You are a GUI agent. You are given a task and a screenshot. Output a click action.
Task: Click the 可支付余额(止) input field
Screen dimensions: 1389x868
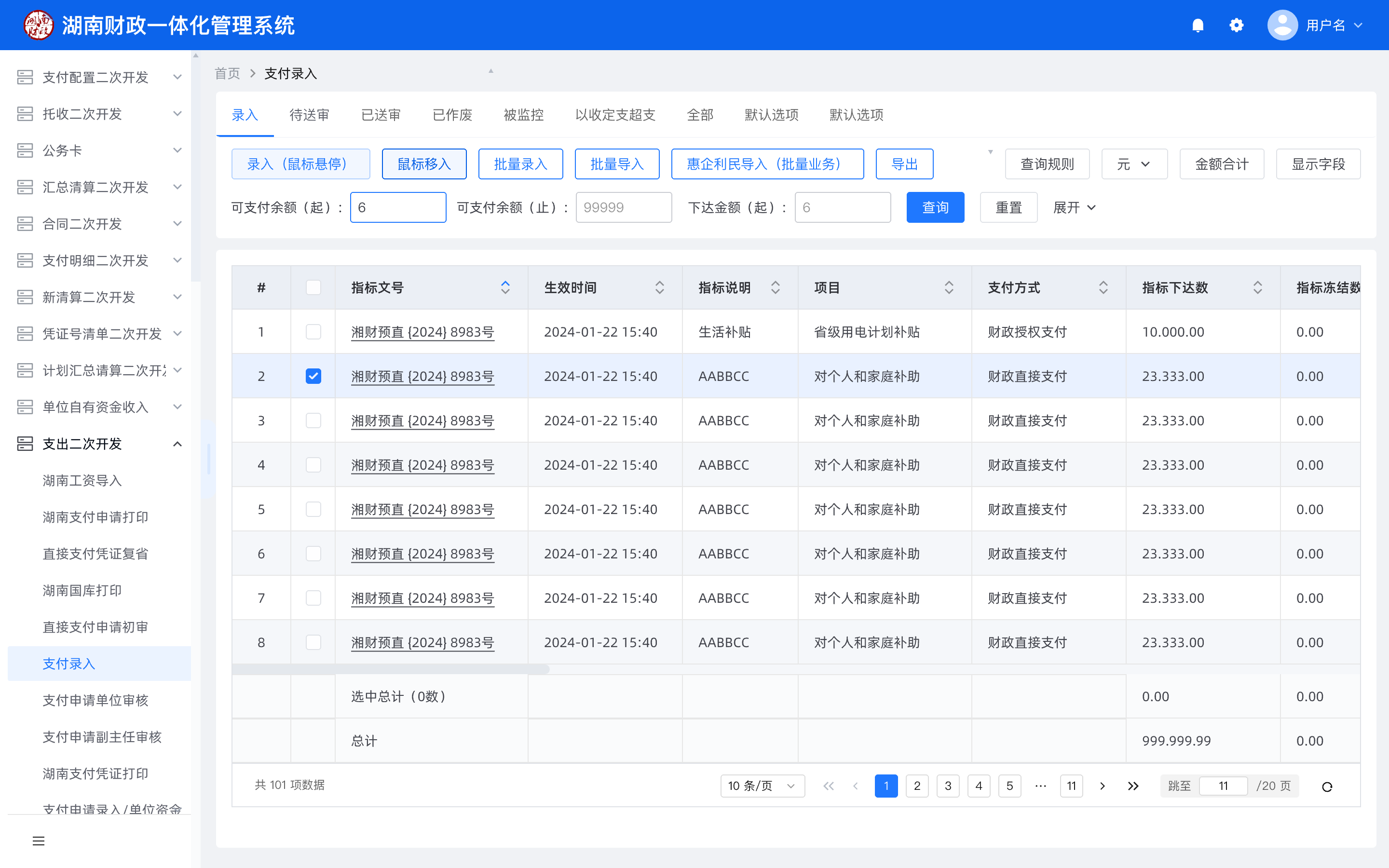point(623,207)
